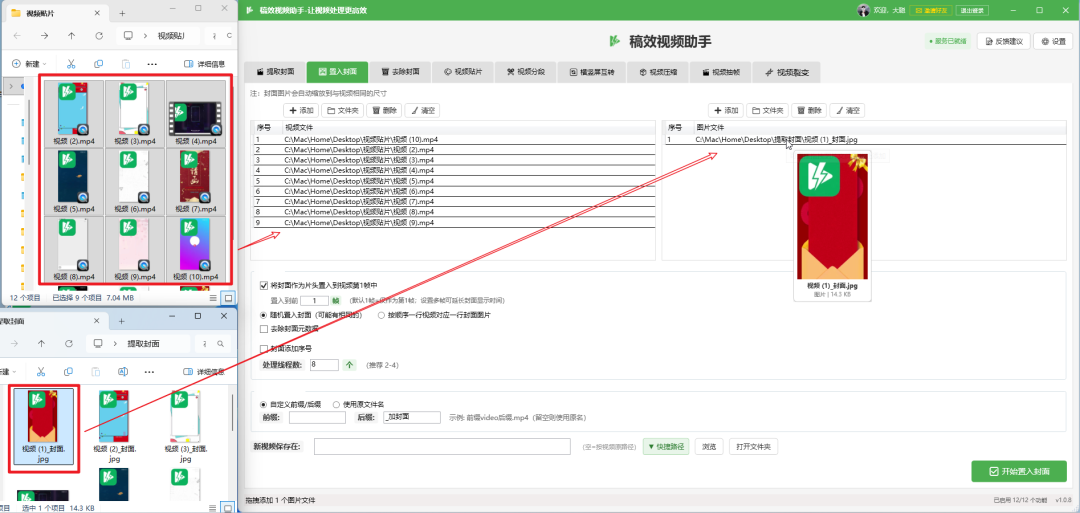Click the green up-arrow beside thread count
The width and height of the screenshot is (1080, 513).
click(x=349, y=365)
